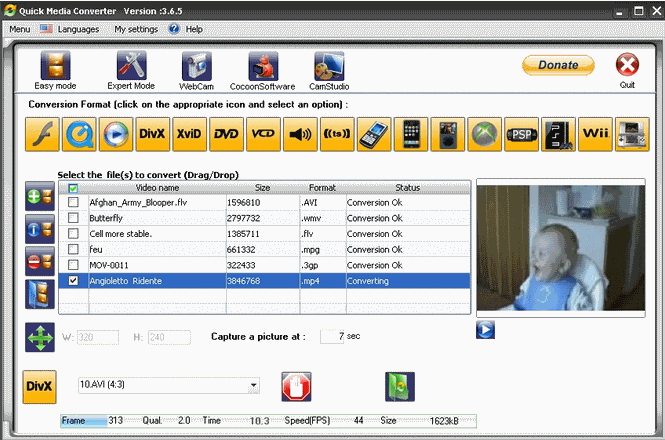The image size is (665, 440).
Task: Select the XviD conversion format
Action: [189, 134]
